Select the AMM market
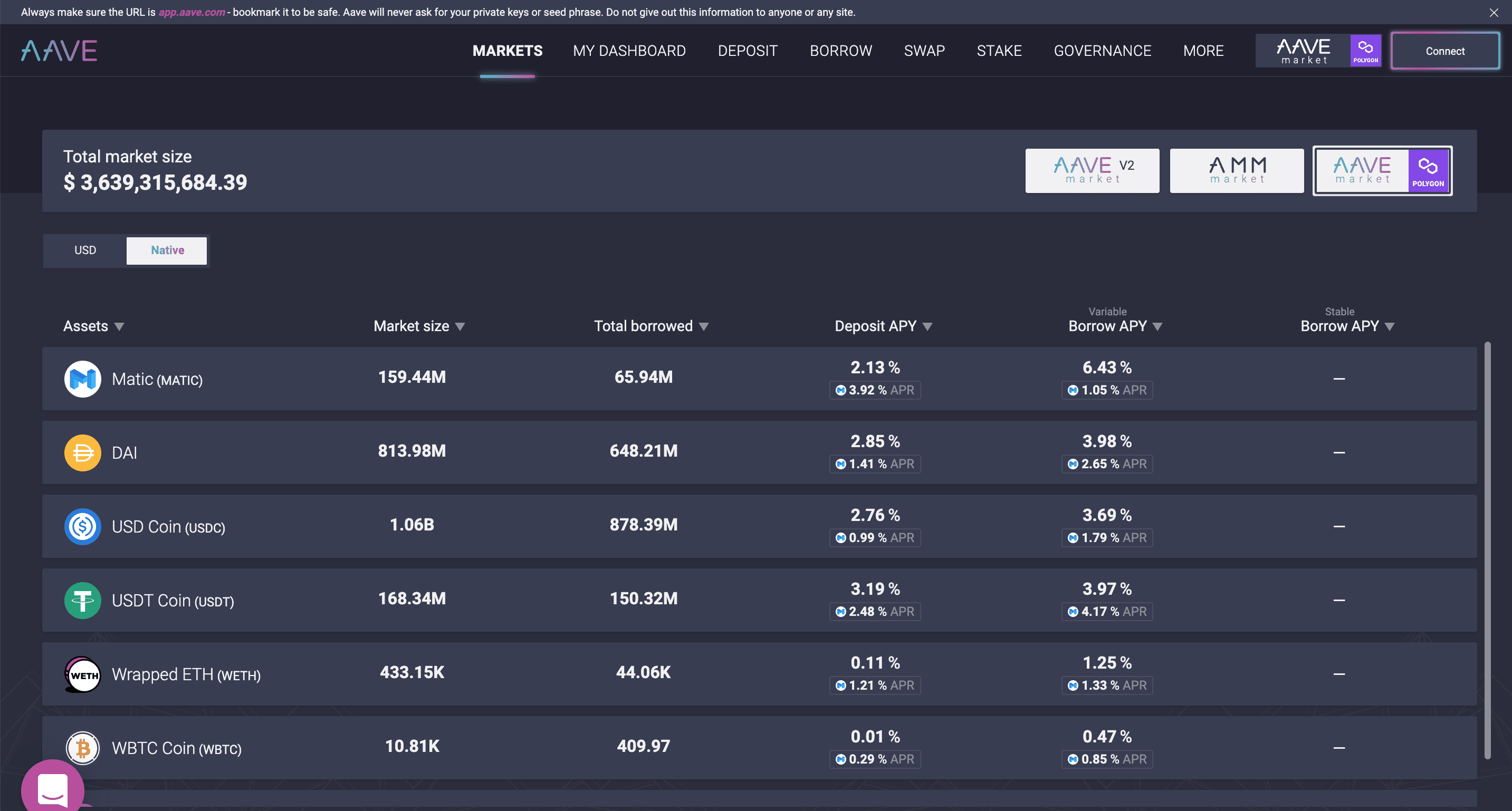 click(x=1237, y=171)
